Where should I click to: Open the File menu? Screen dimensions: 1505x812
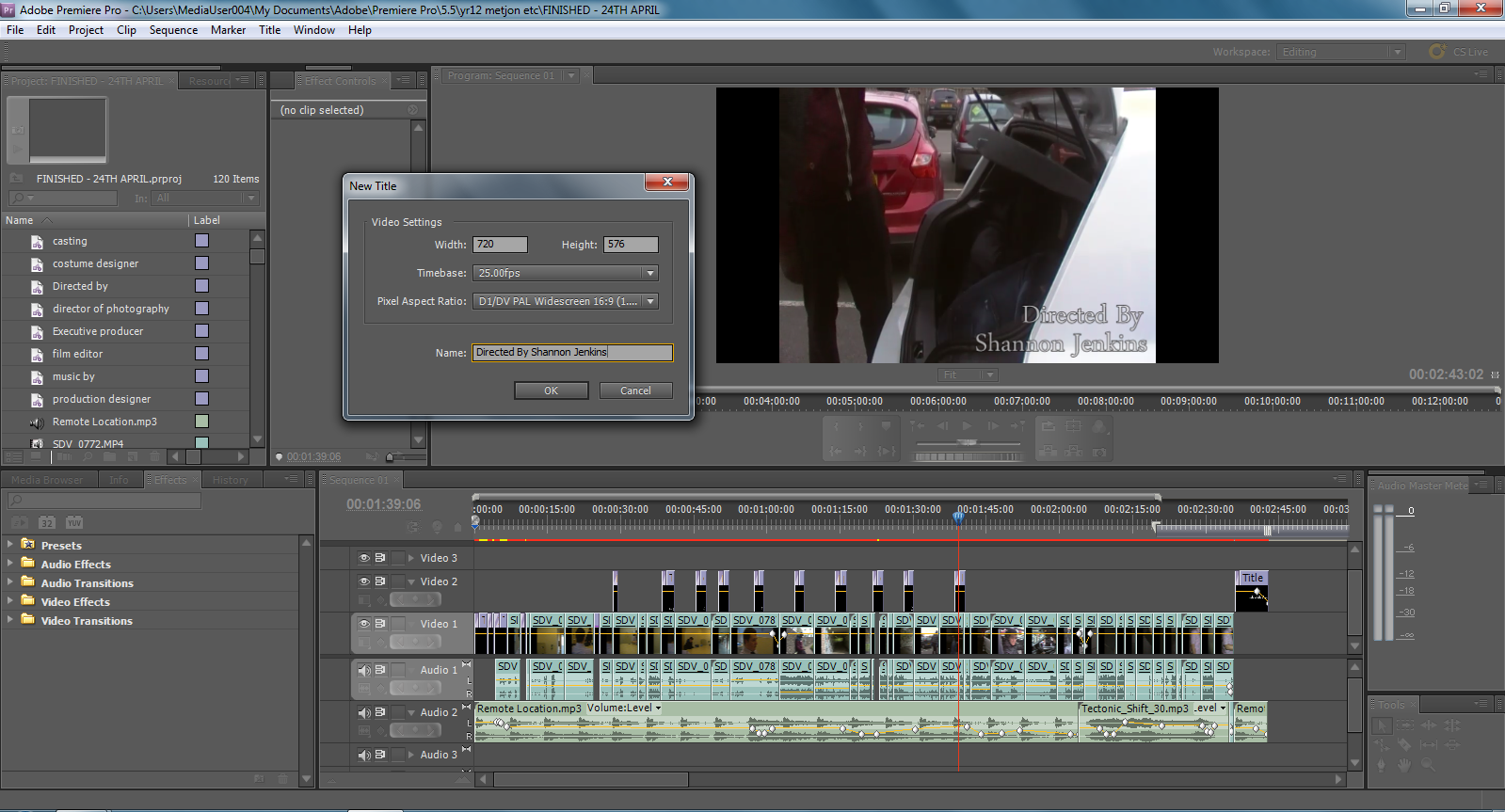tap(15, 30)
